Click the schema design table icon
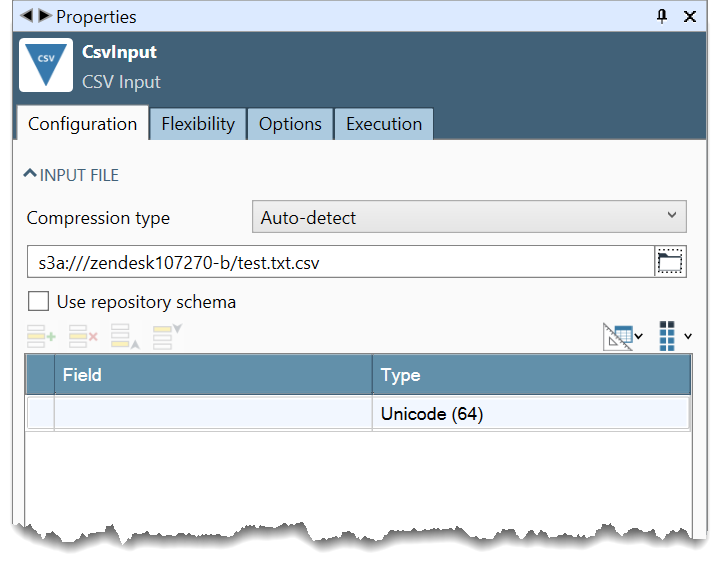This screenshot has width=721, height=583. point(618,336)
